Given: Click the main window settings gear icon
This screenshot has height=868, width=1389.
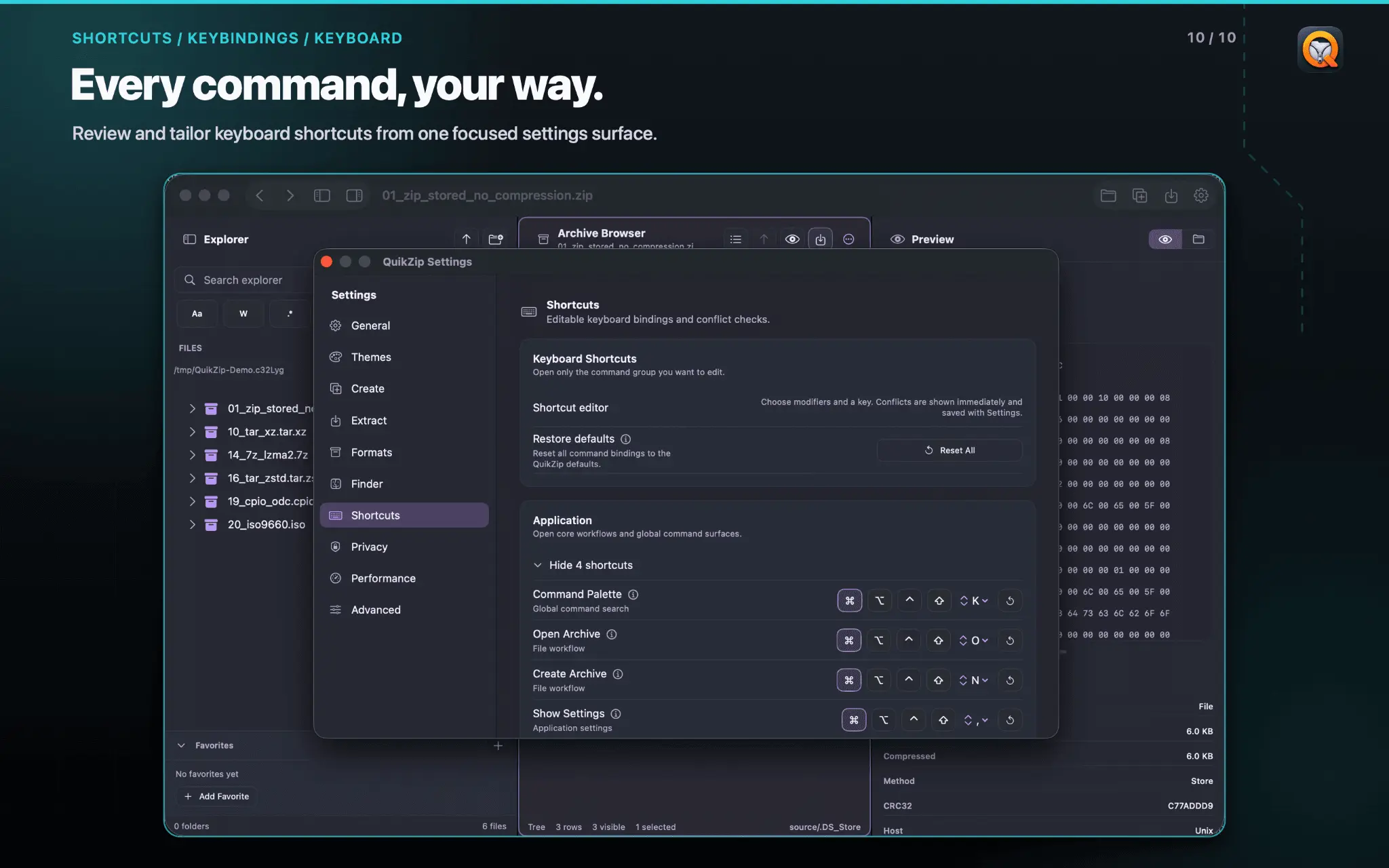Looking at the screenshot, I should pos(1201,195).
